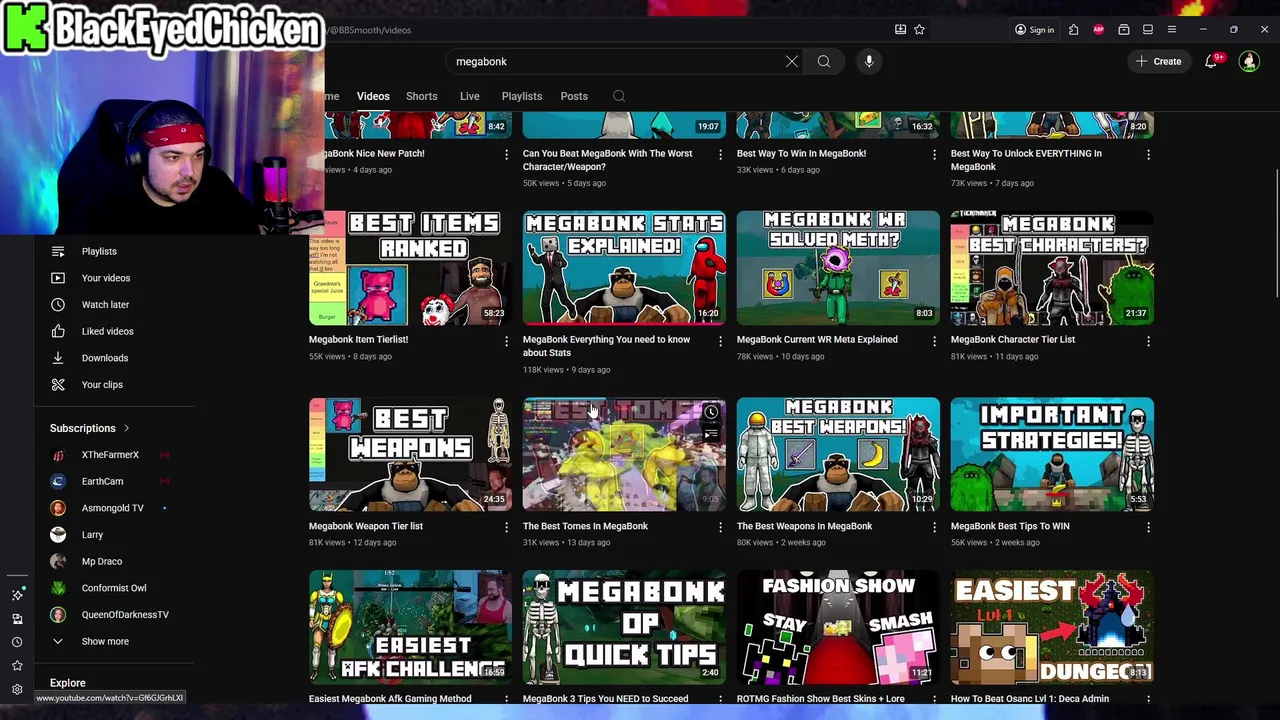Open the Bookmarks star icon in the browser sidebar

17,666
